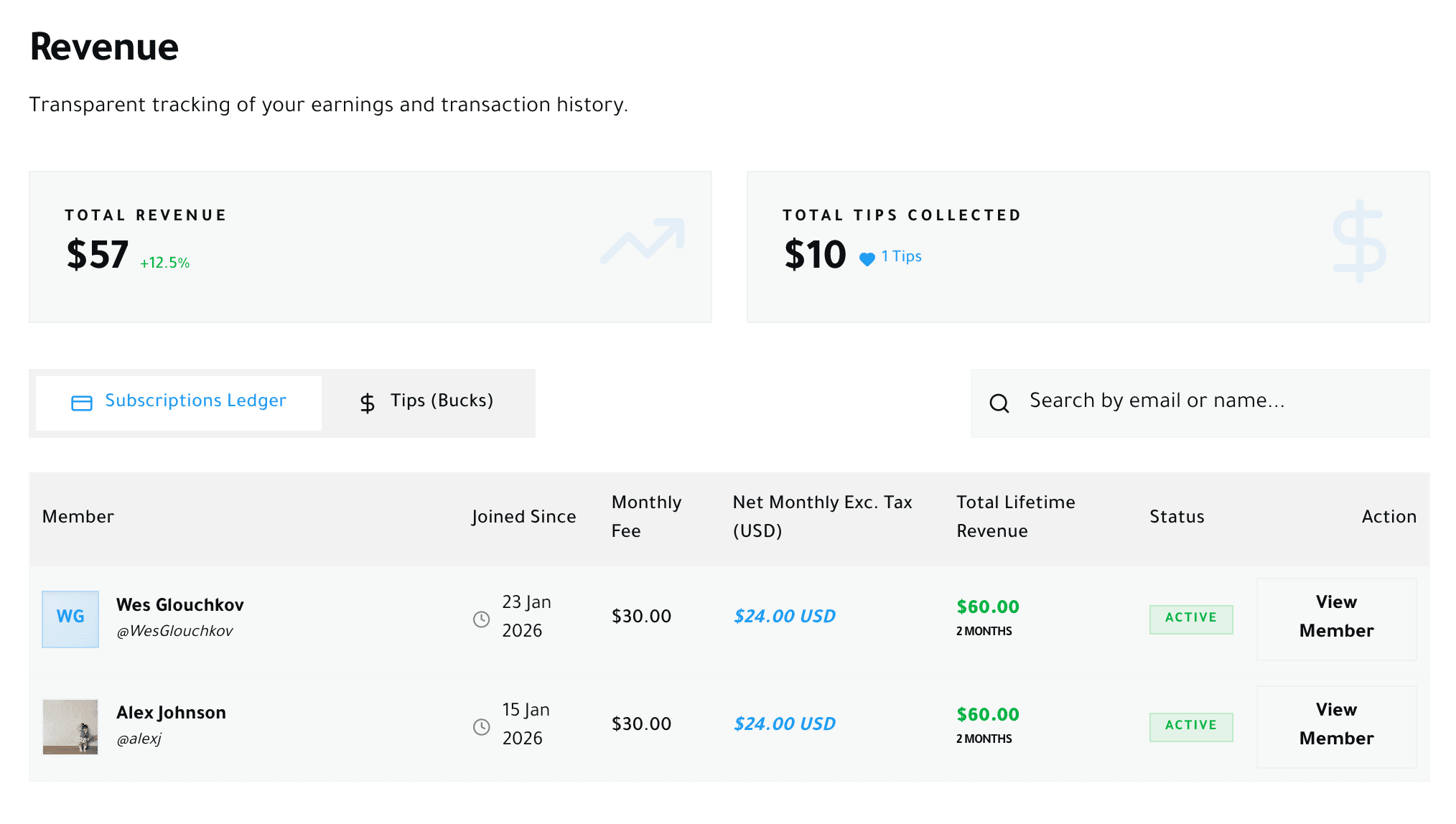This screenshot has width=1456, height=824.
Task: Click View Member for Wes Glouchkov
Action: [x=1335, y=618]
